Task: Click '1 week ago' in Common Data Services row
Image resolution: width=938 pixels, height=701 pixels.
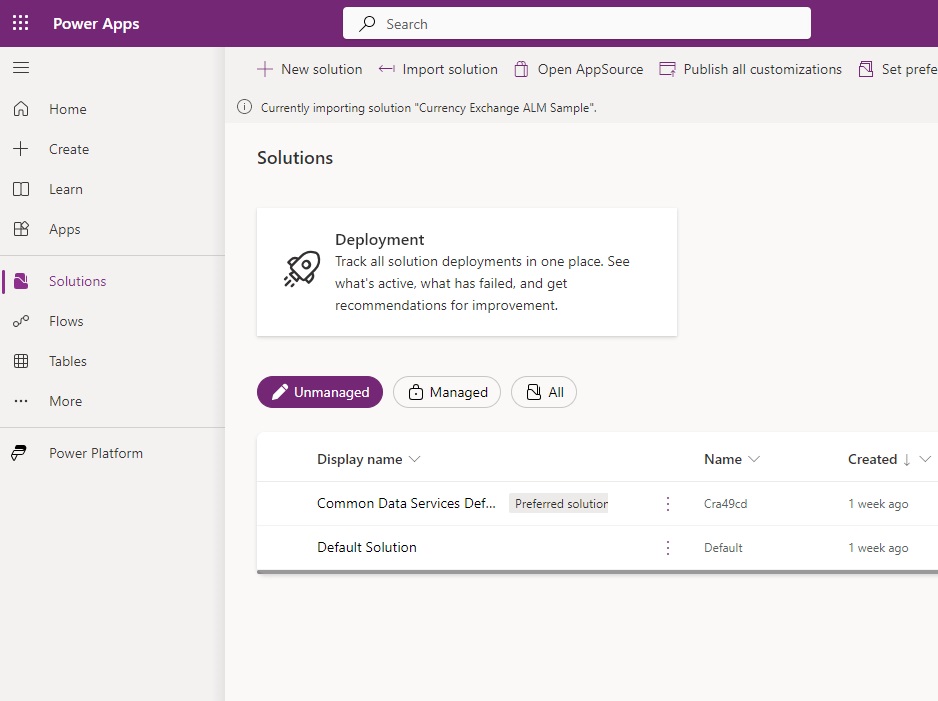Action: (x=878, y=504)
